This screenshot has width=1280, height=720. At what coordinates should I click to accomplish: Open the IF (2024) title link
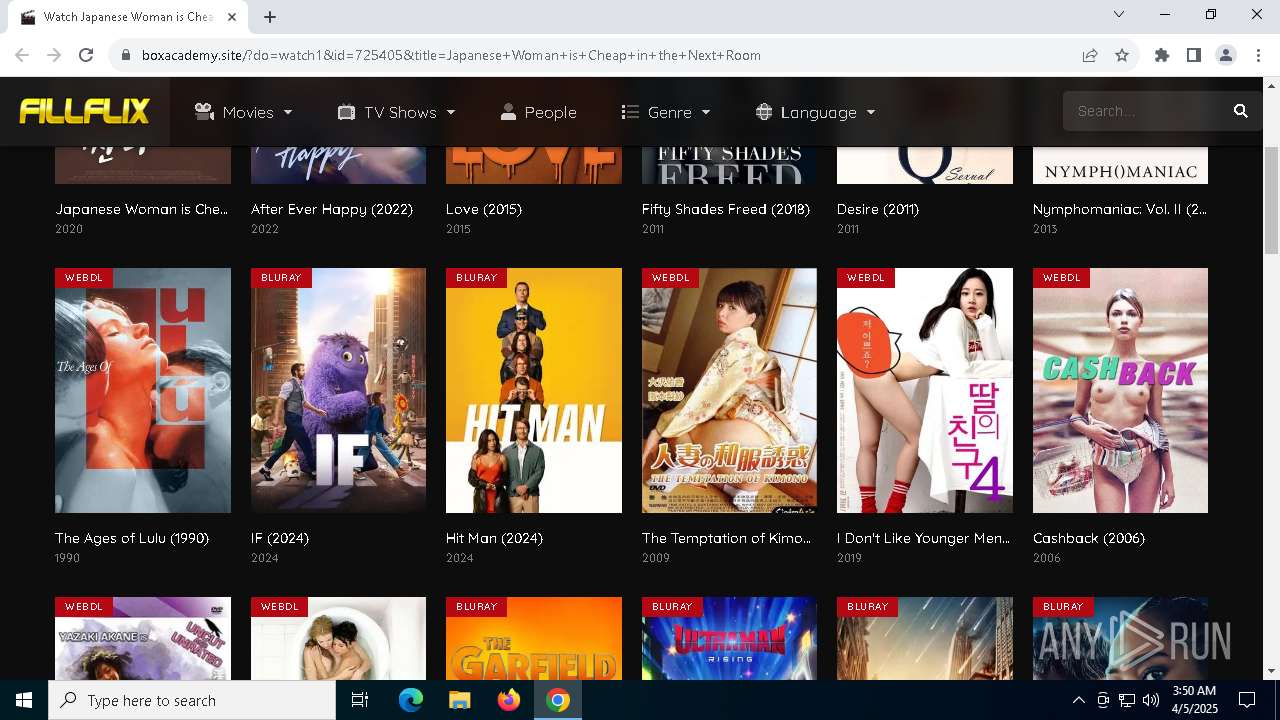pos(280,538)
